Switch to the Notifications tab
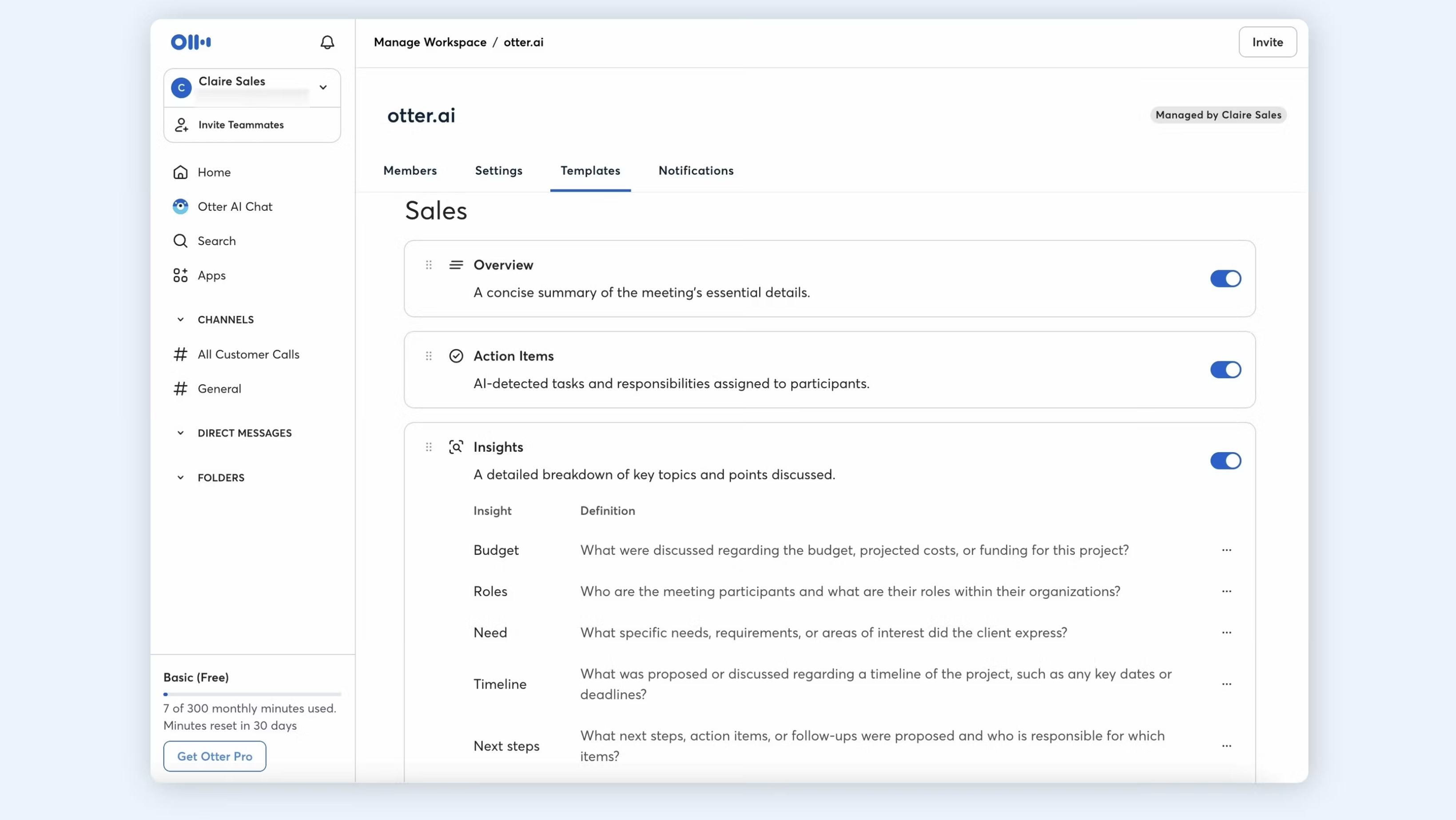 pyautogui.click(x=696, y=171)
